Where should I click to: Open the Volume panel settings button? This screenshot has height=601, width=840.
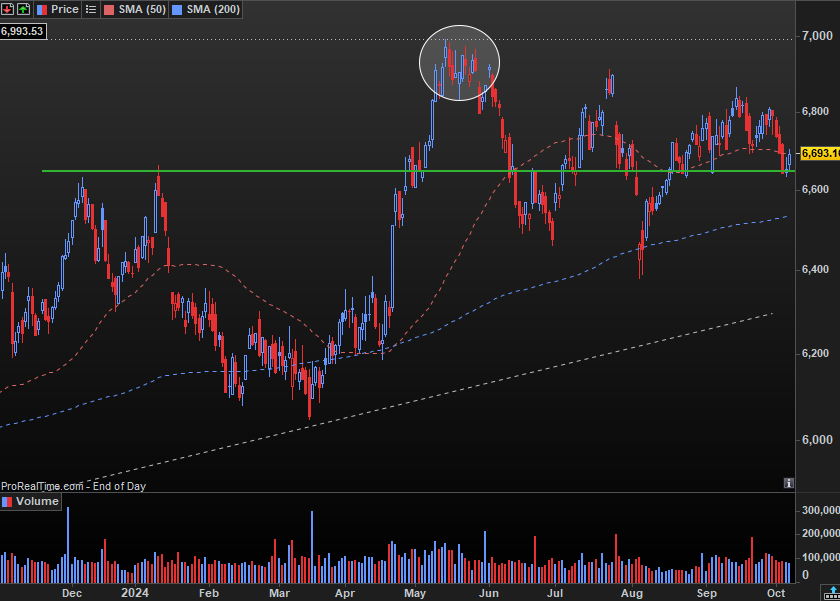31,501
